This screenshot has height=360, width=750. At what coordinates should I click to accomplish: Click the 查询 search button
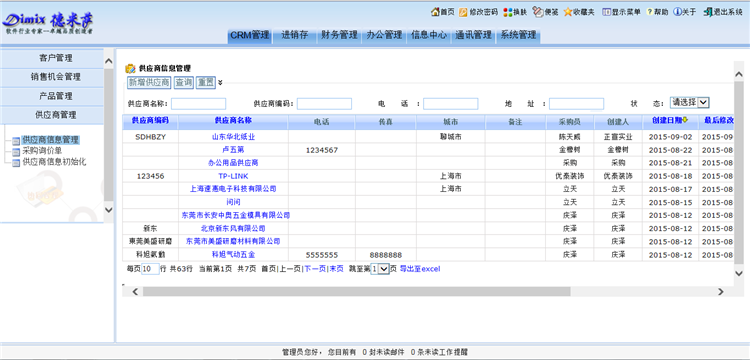pyautogui.click(x=184, y=83)
